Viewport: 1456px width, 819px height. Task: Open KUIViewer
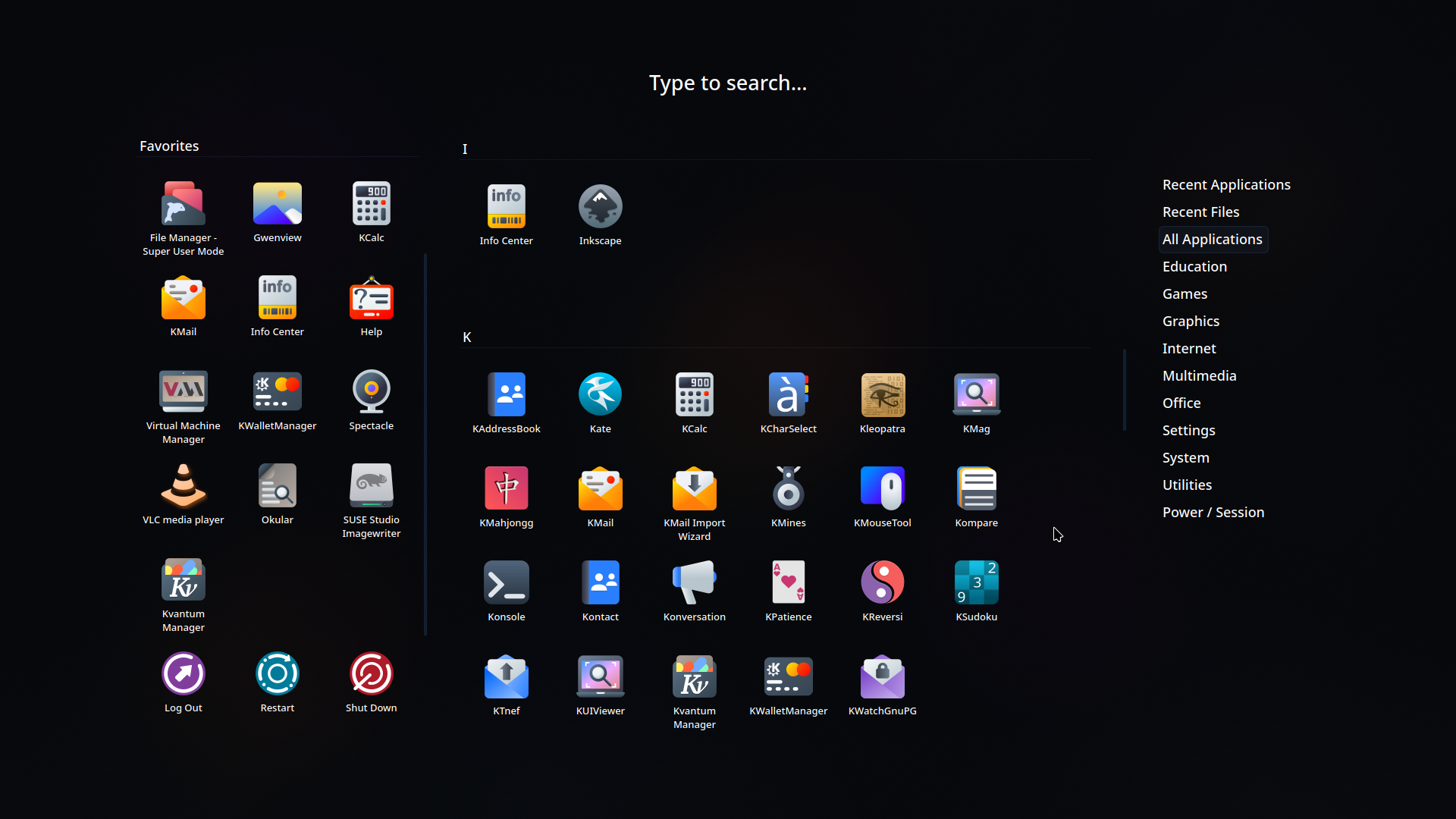tap(601, 686)
